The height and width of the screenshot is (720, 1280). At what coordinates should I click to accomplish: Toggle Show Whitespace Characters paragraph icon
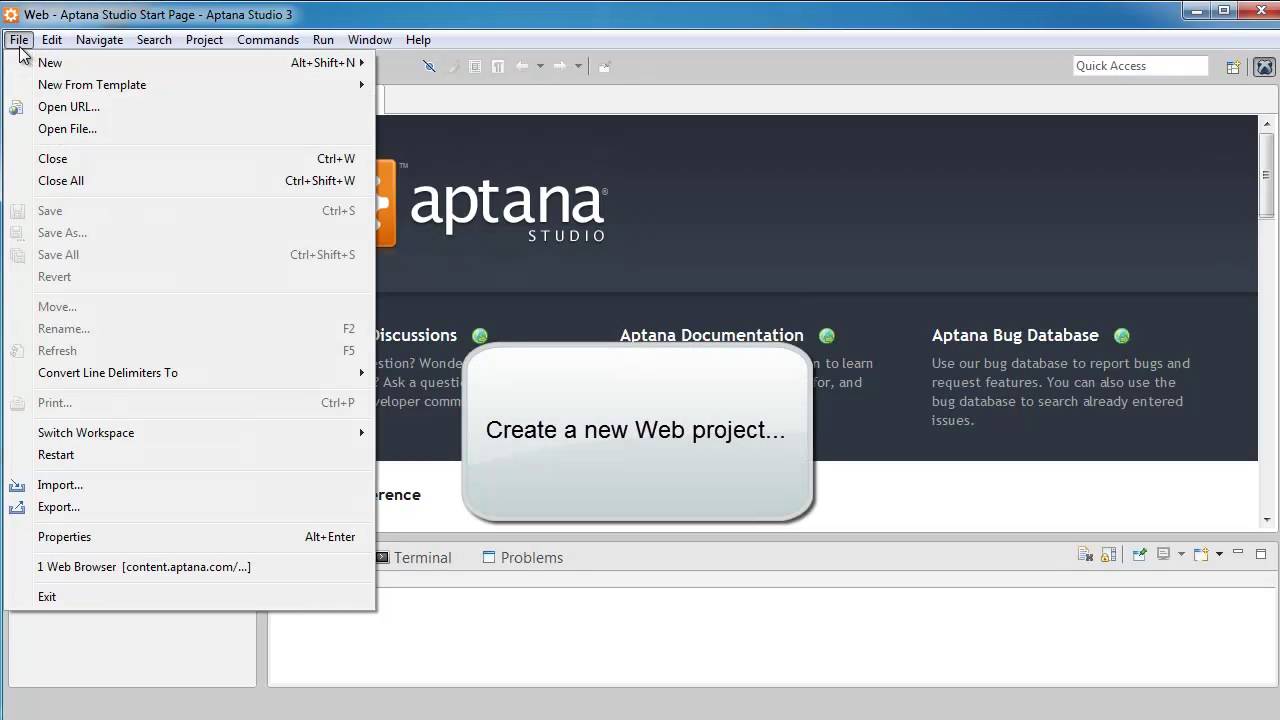click(x=498, y=66)
